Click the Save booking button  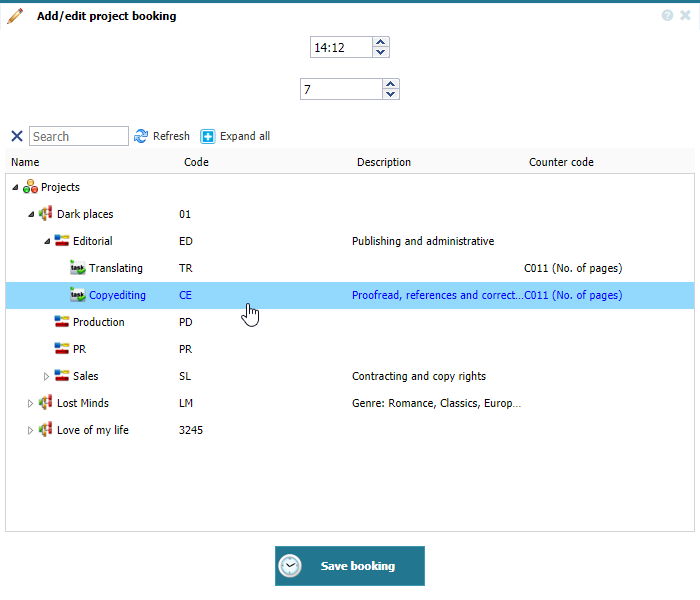pyautogui.click(x=349, y=566)
